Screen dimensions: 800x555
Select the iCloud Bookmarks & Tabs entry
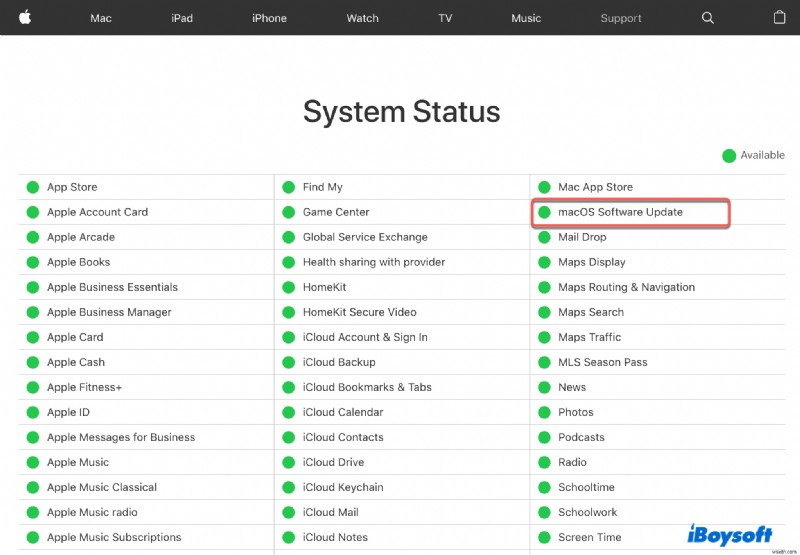pyautogui.click(x=367, y=387)
